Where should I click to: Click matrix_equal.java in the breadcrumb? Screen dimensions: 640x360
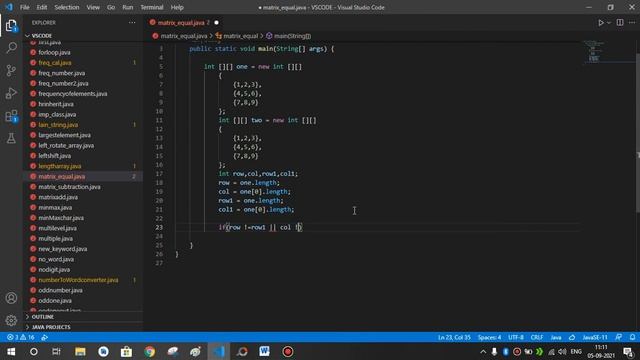point(183,36)
